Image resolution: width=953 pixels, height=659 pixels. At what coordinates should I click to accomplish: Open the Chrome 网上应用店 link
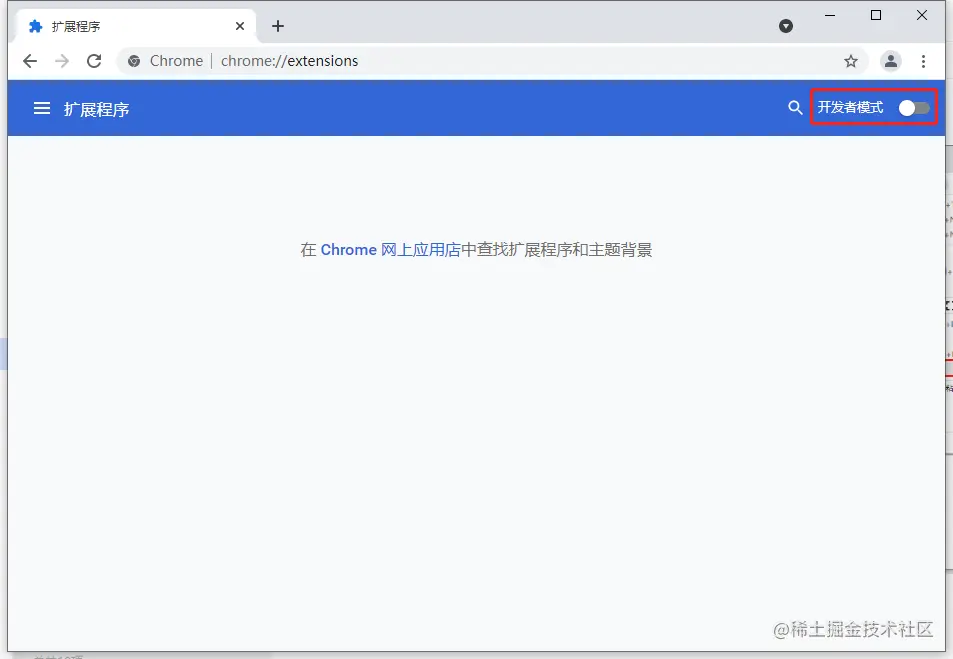tap(390, 250)
